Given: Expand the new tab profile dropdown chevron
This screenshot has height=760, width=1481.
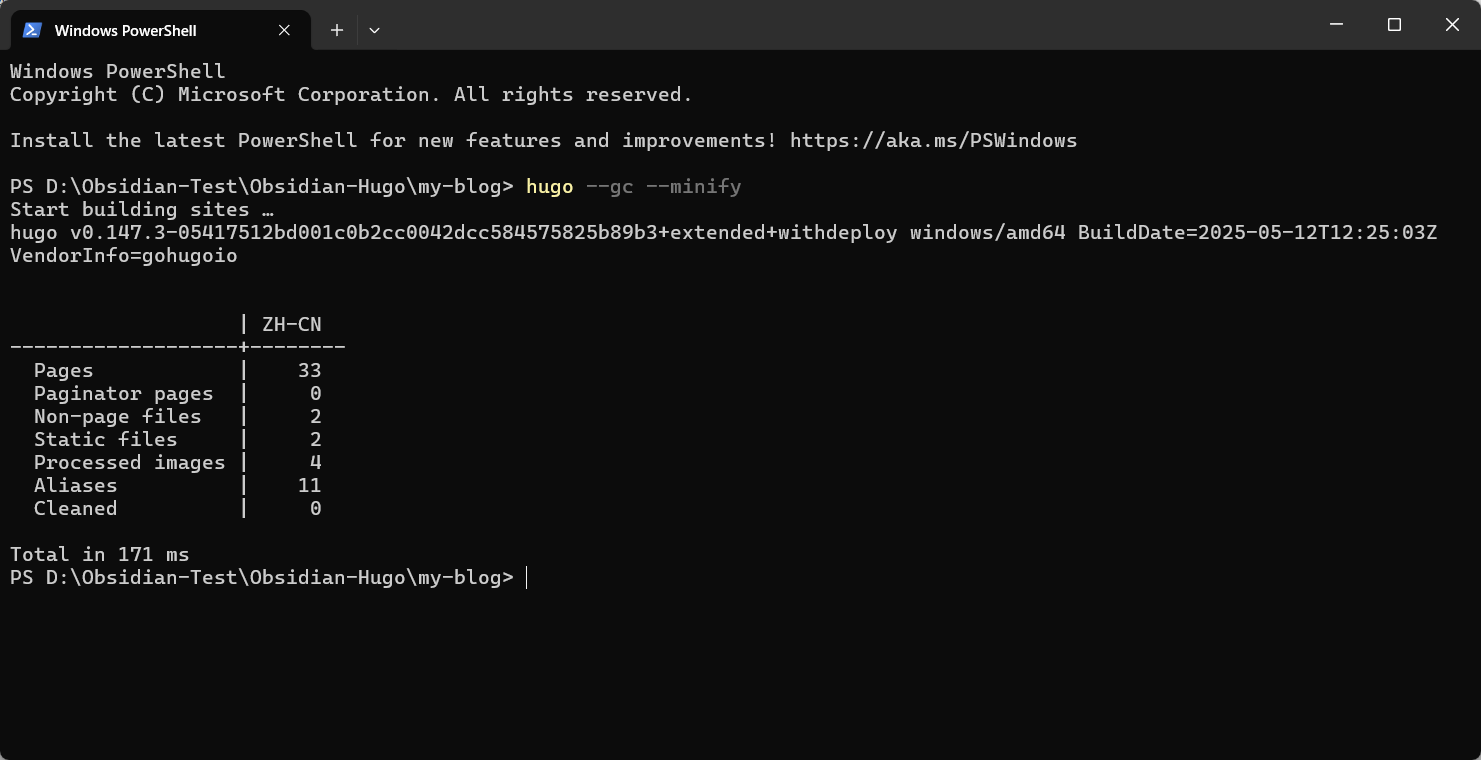Looking at the screenshot, I should (374, 30).
